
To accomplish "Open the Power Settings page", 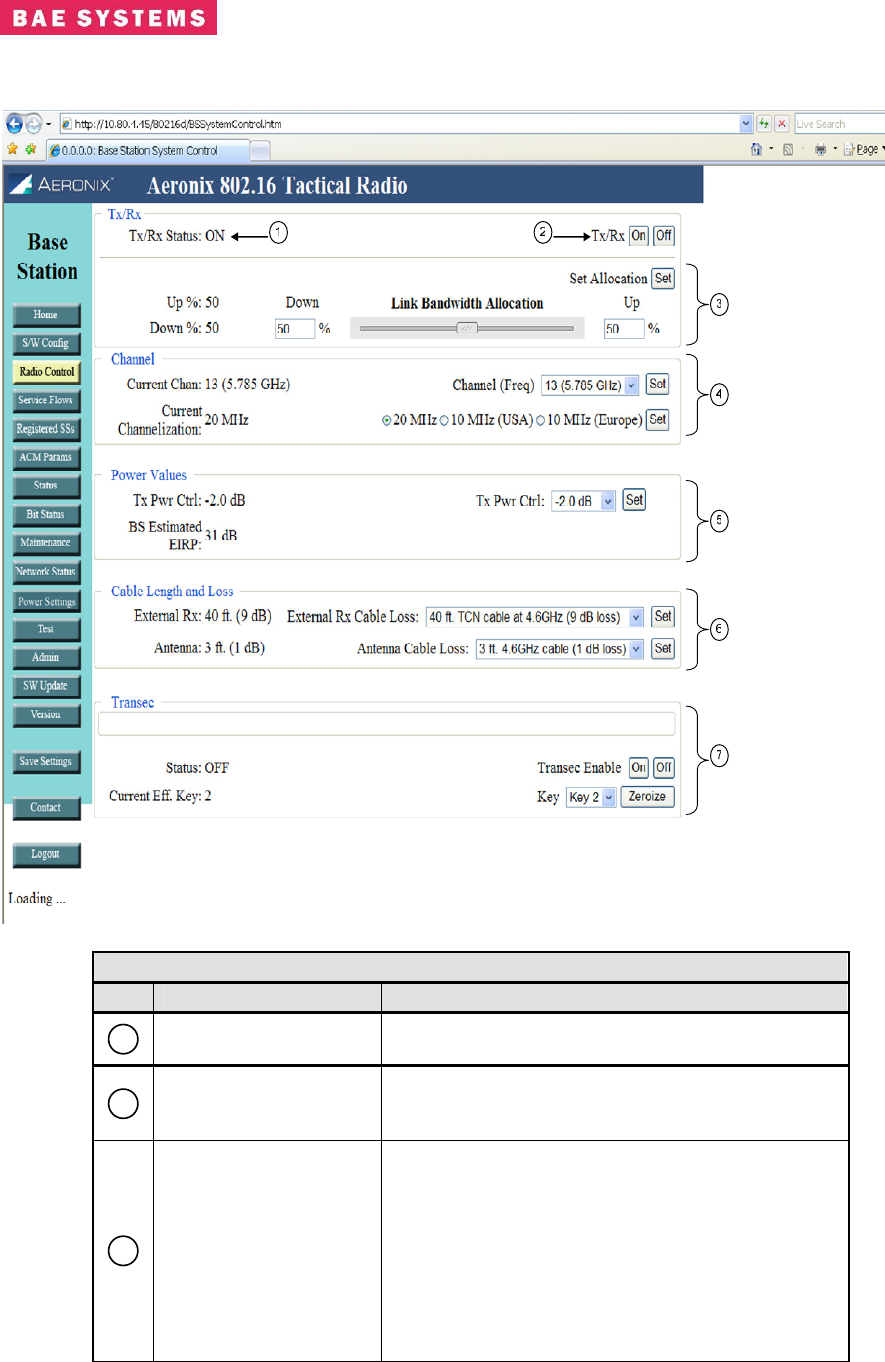I will pos(45,602).
